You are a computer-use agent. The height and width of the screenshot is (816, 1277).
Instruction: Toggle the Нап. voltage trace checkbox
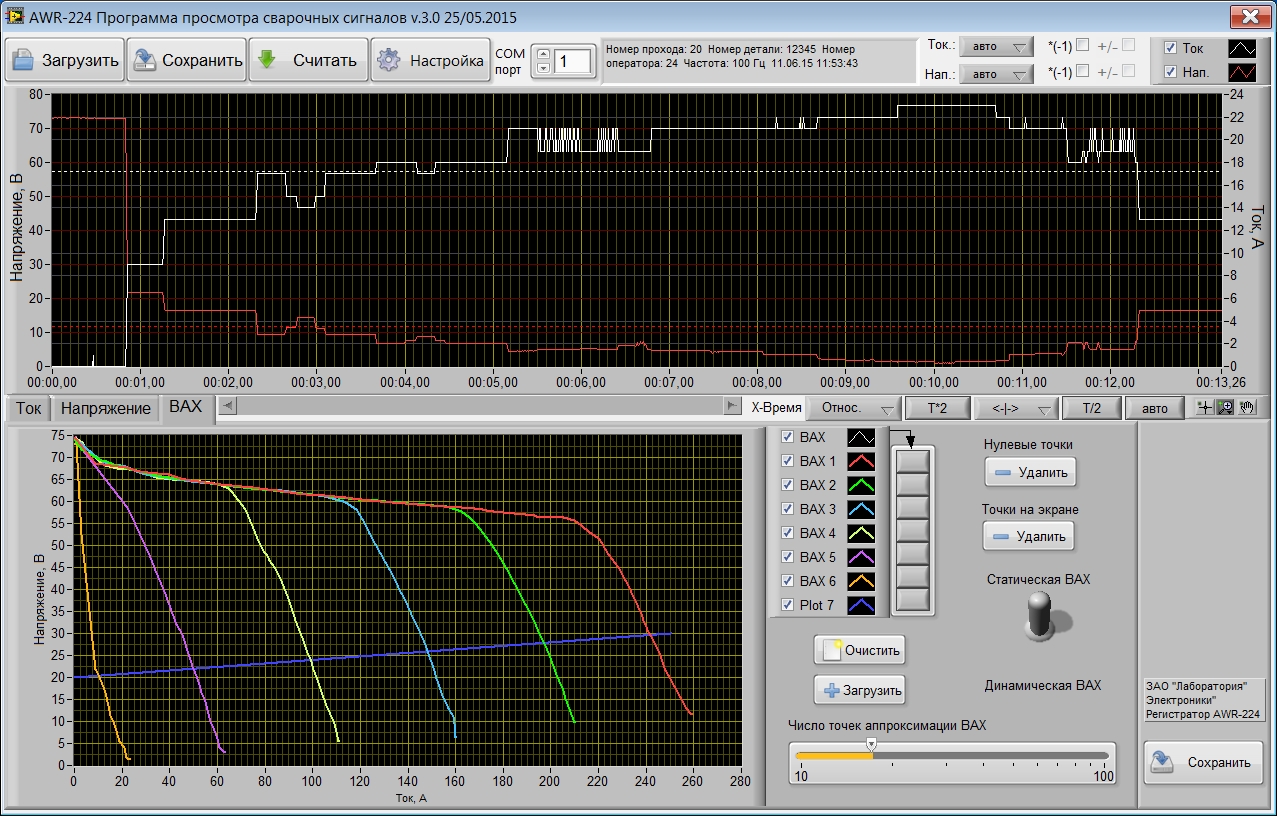[x=1171, y=72]
